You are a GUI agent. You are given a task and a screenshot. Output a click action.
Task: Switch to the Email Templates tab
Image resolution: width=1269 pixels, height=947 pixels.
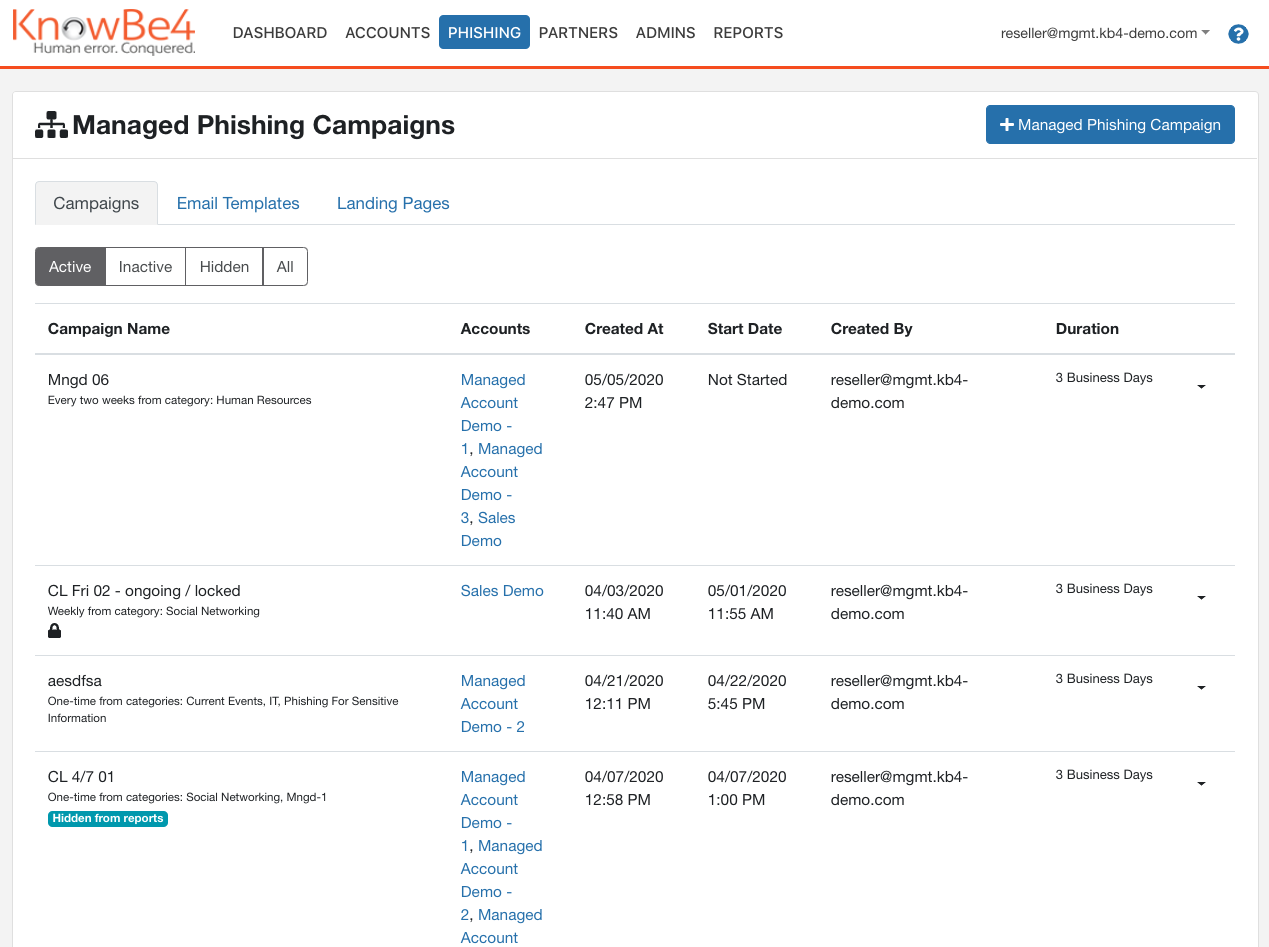pos(238,203)
